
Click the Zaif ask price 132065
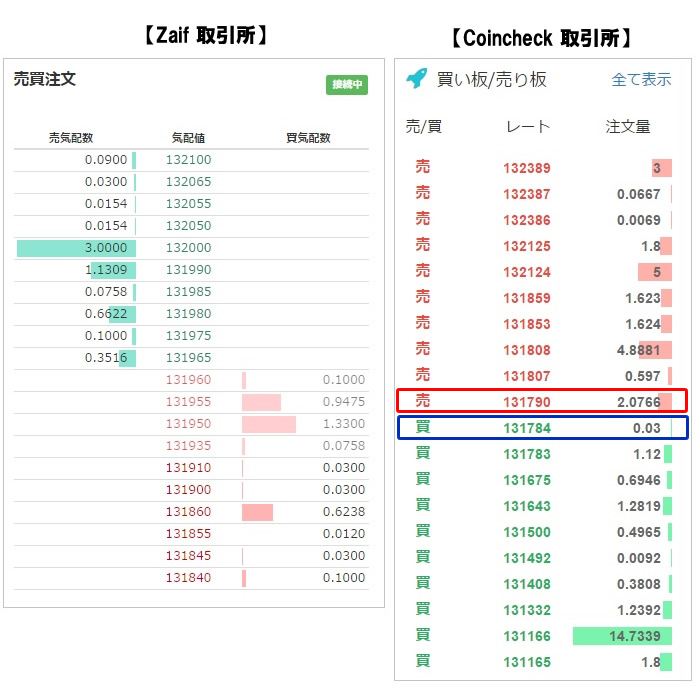click(188, 182)
